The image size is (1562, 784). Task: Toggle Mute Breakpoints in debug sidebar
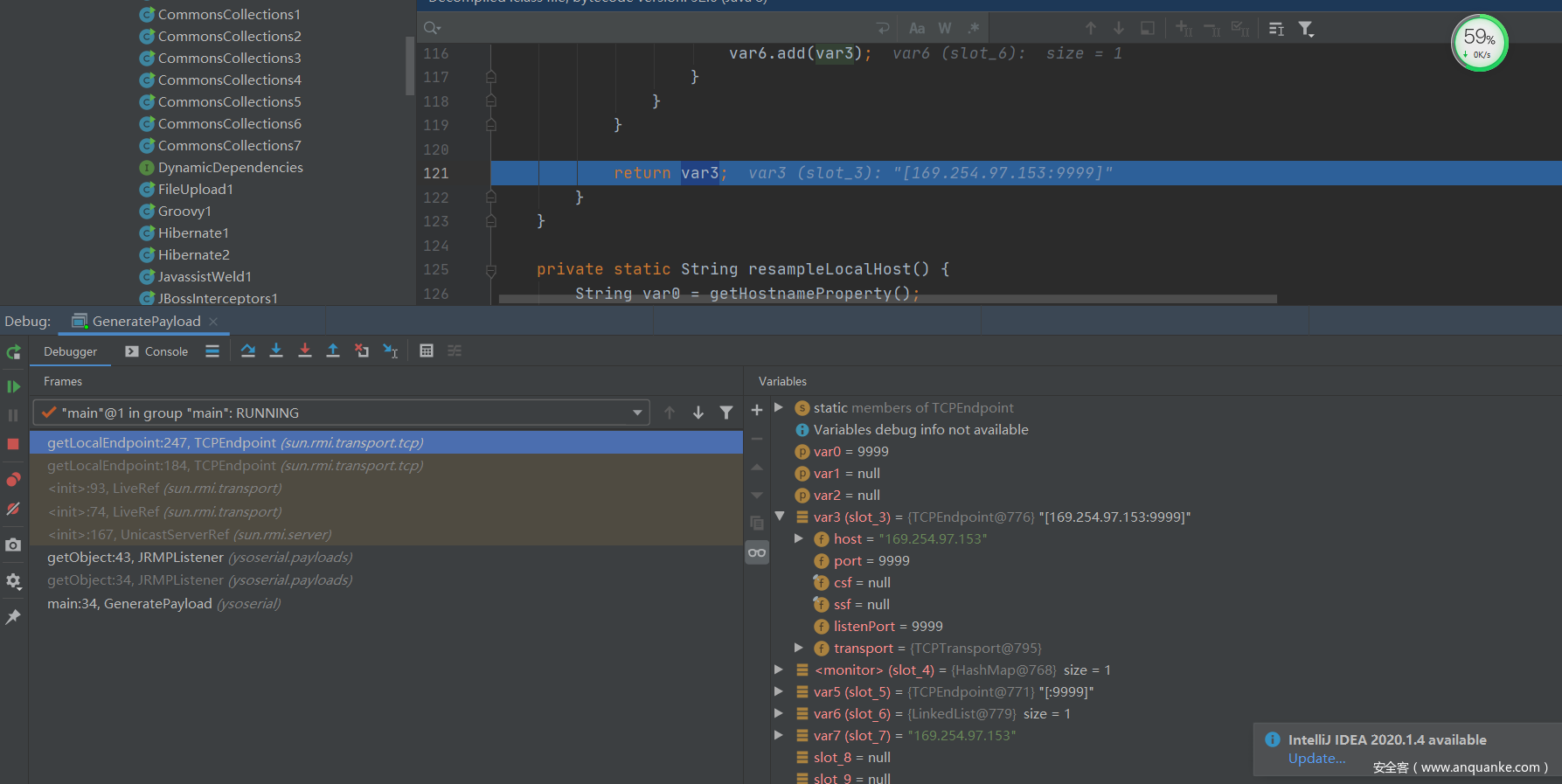coord(13,509)
